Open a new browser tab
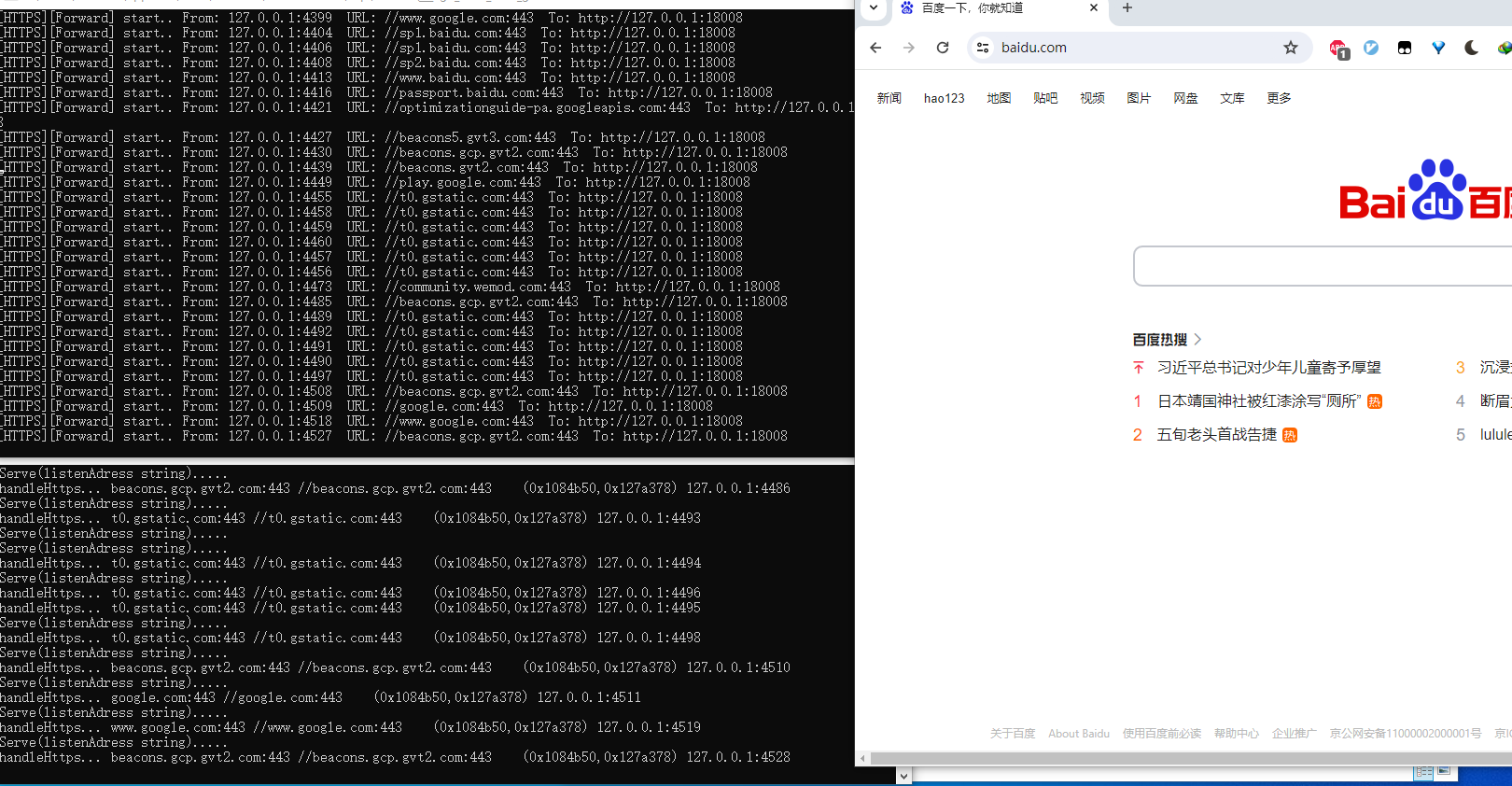This screenshot has height=786, width=1512. [x=1127, y=8]
